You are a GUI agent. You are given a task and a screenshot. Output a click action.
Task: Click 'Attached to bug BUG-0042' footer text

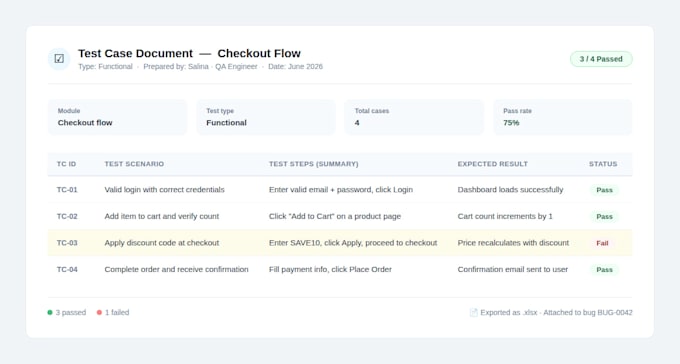click(588, 312)
